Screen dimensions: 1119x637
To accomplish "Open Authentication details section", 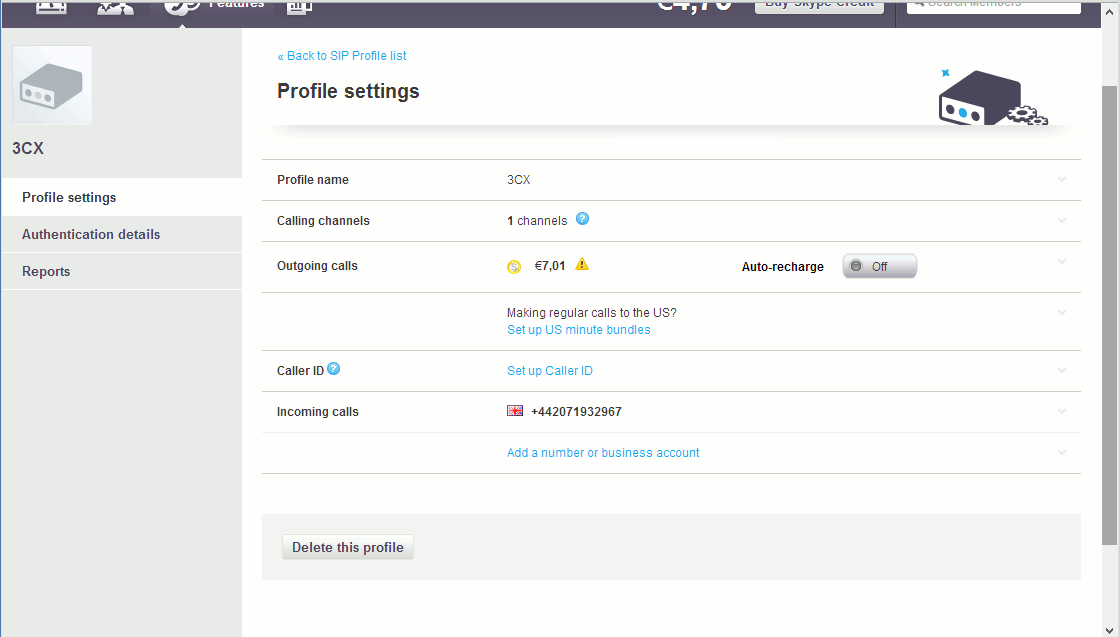I will click(122, 235).
